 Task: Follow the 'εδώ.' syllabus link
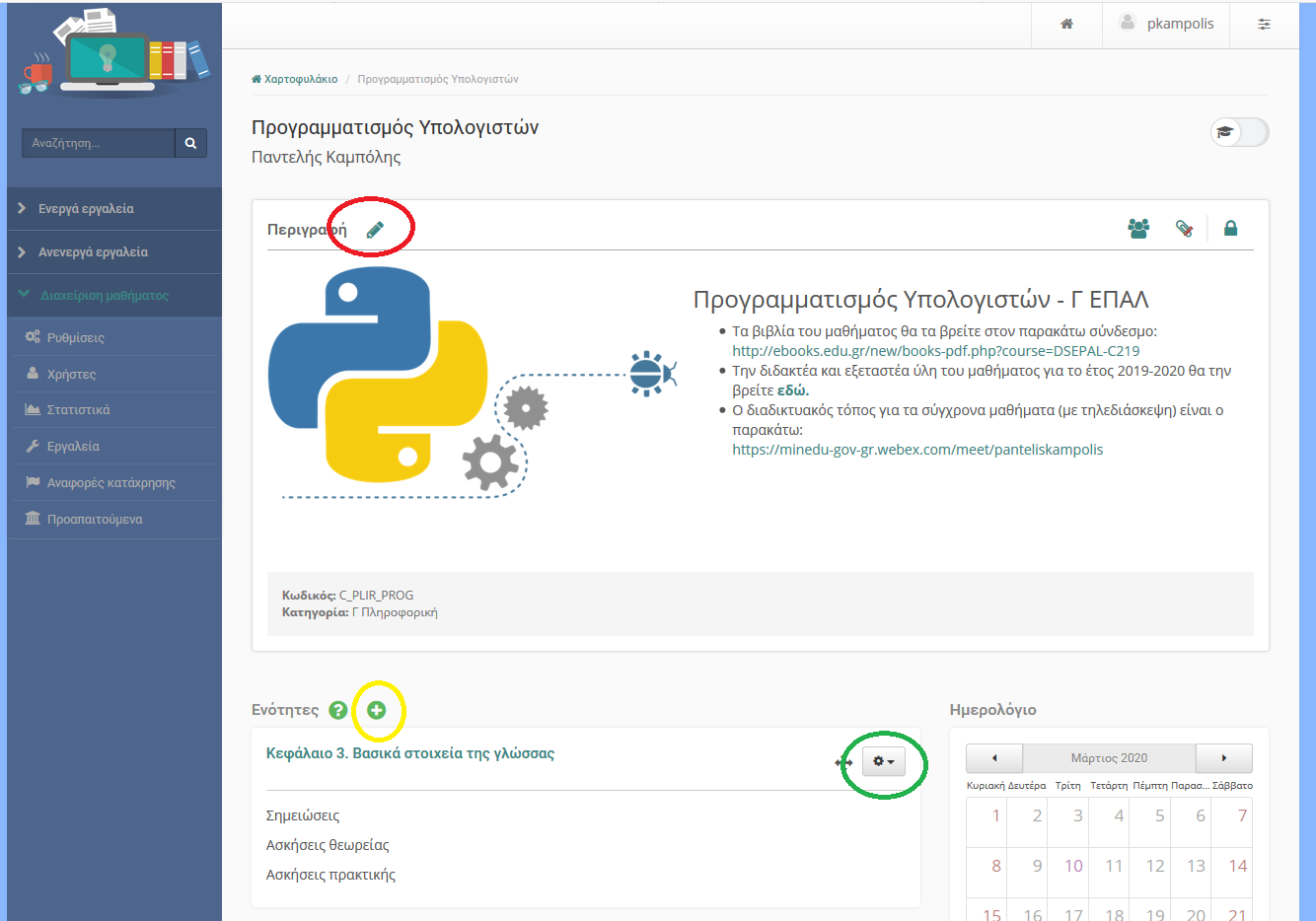tap(792, 390)
